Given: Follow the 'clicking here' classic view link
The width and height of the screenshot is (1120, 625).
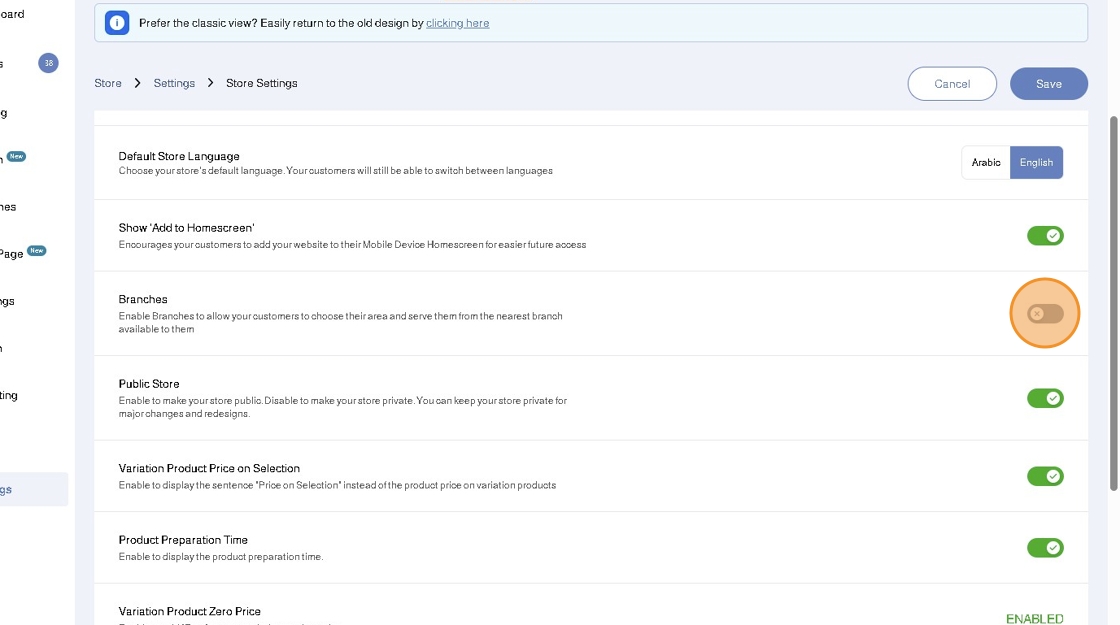Looking at the screenshot, I should click(x=457, y=23).
